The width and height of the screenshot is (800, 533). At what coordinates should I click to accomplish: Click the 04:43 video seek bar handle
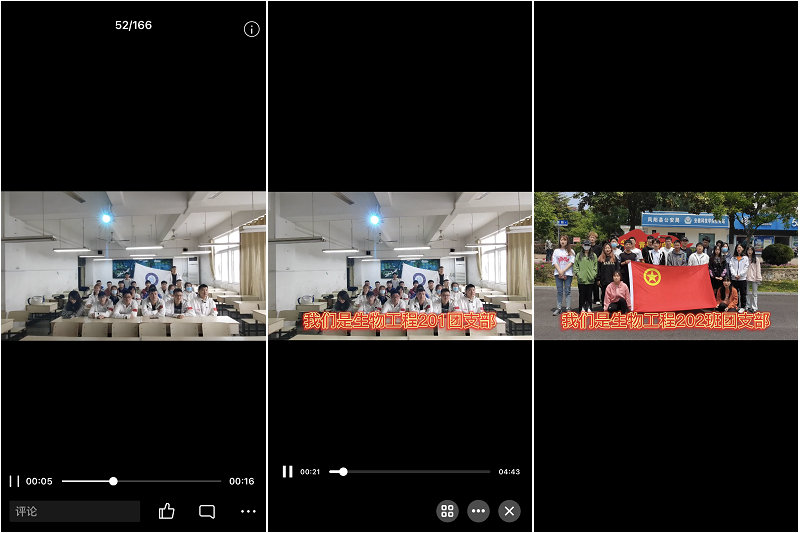click(343, 471)
